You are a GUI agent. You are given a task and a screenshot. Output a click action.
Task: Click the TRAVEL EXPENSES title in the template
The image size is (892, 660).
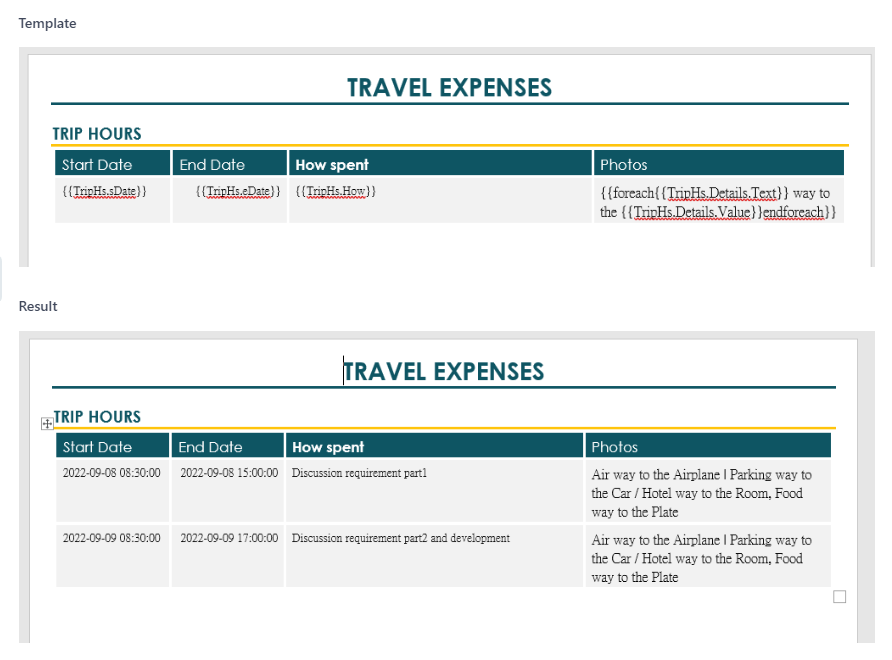click(x=449, y=88)
